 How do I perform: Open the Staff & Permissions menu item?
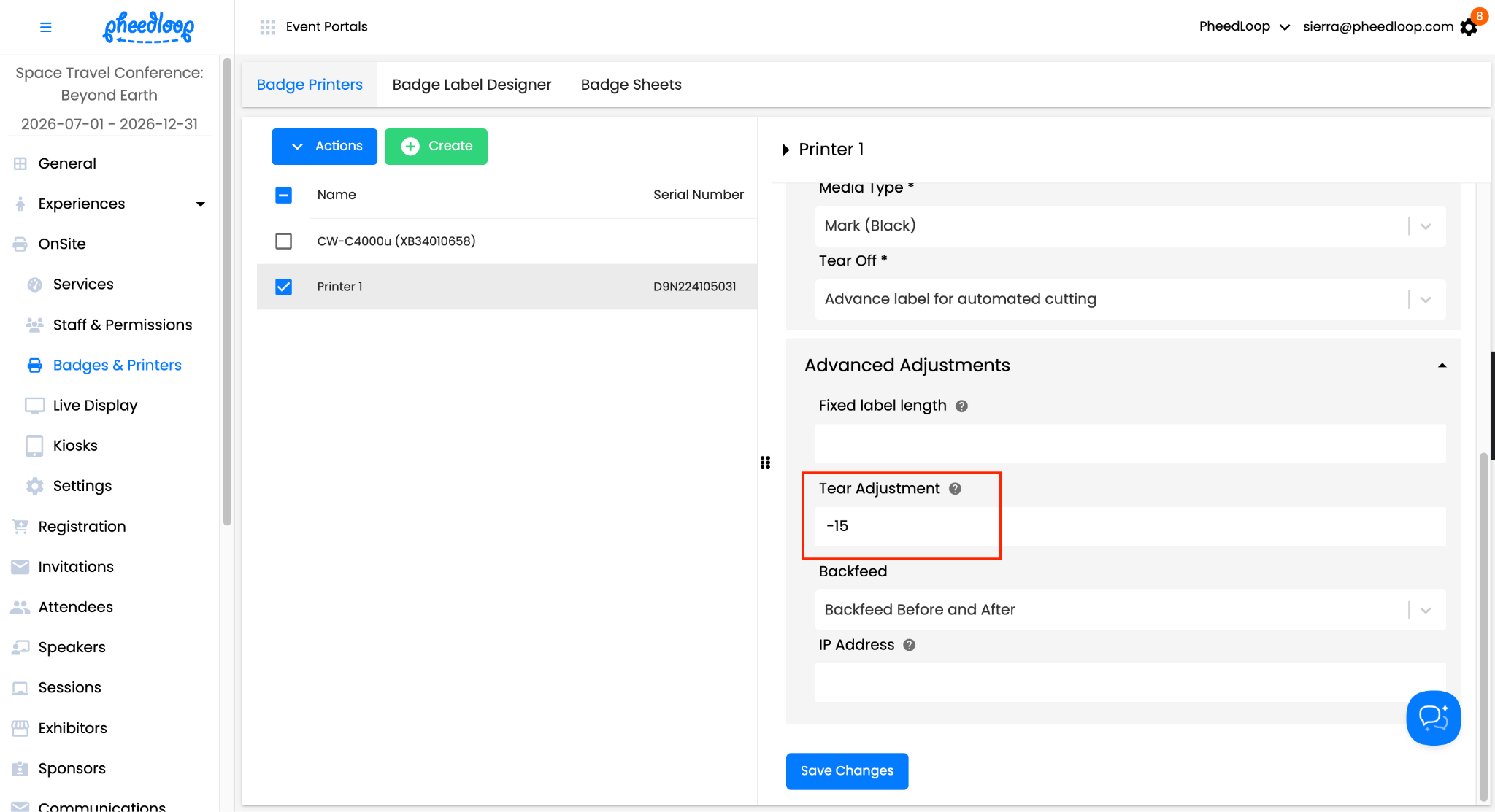[x=123, y=325]
